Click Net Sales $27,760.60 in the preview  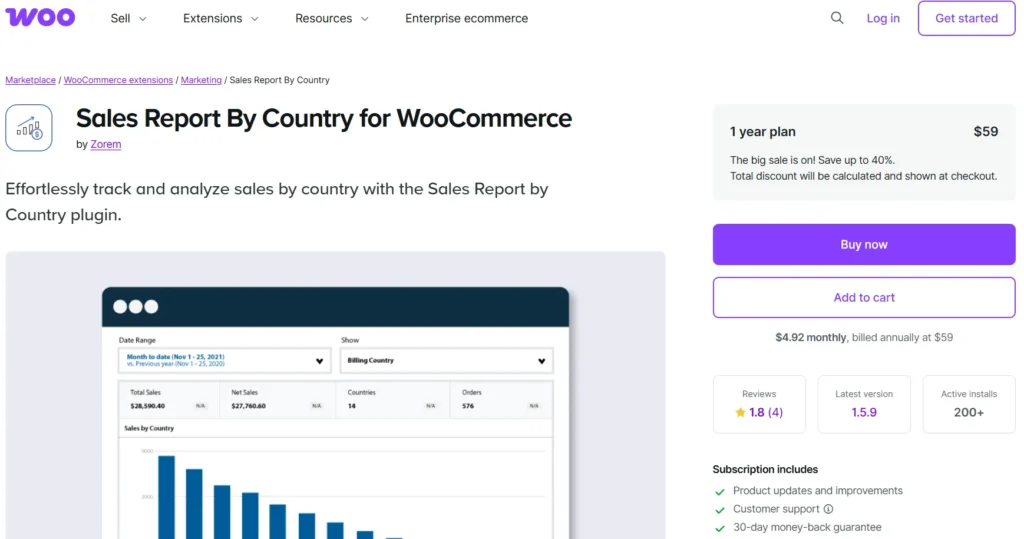click(278, 399)
